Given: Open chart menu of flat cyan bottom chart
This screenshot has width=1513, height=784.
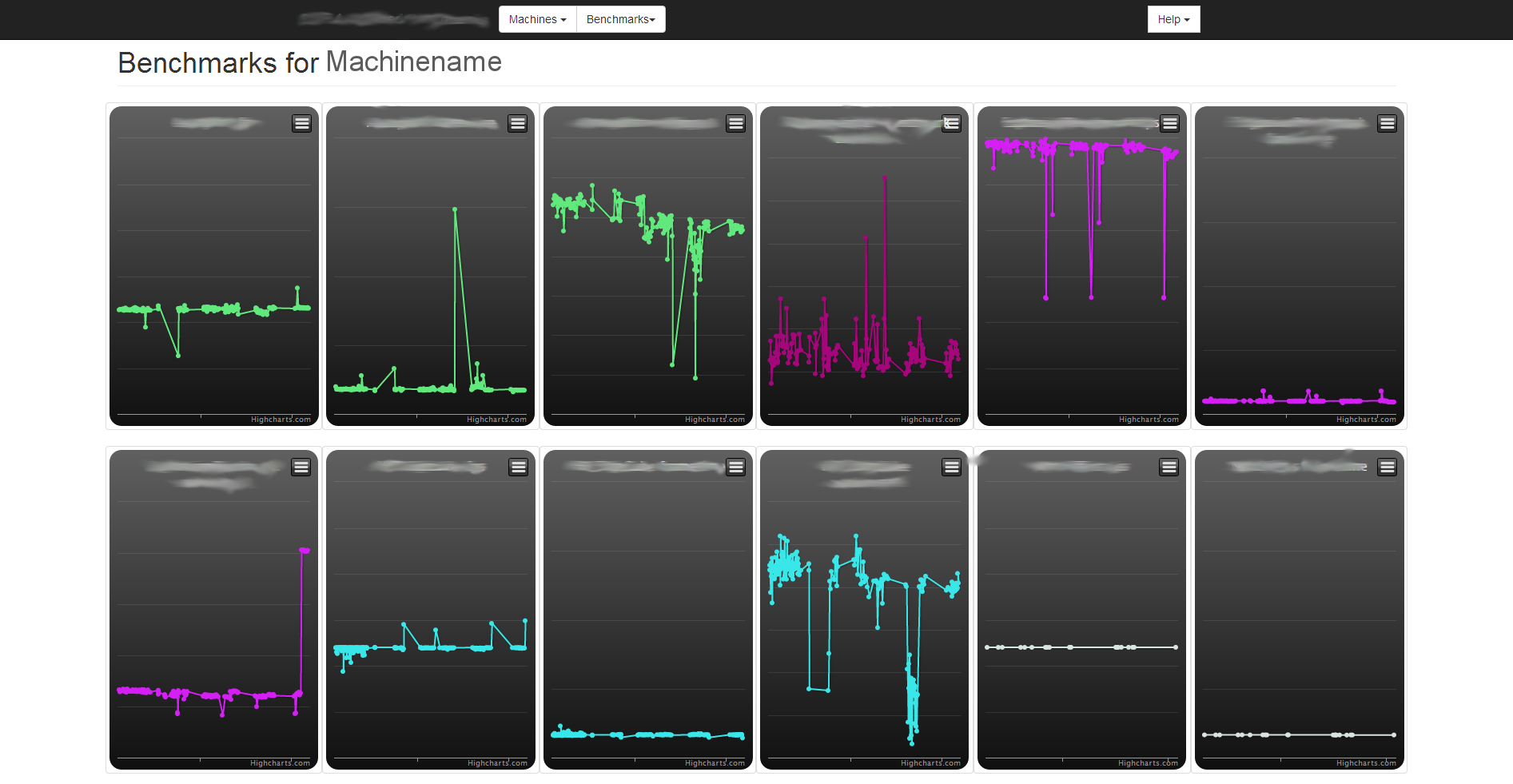Looking at the screenshot, I should [x=735, y=467].
